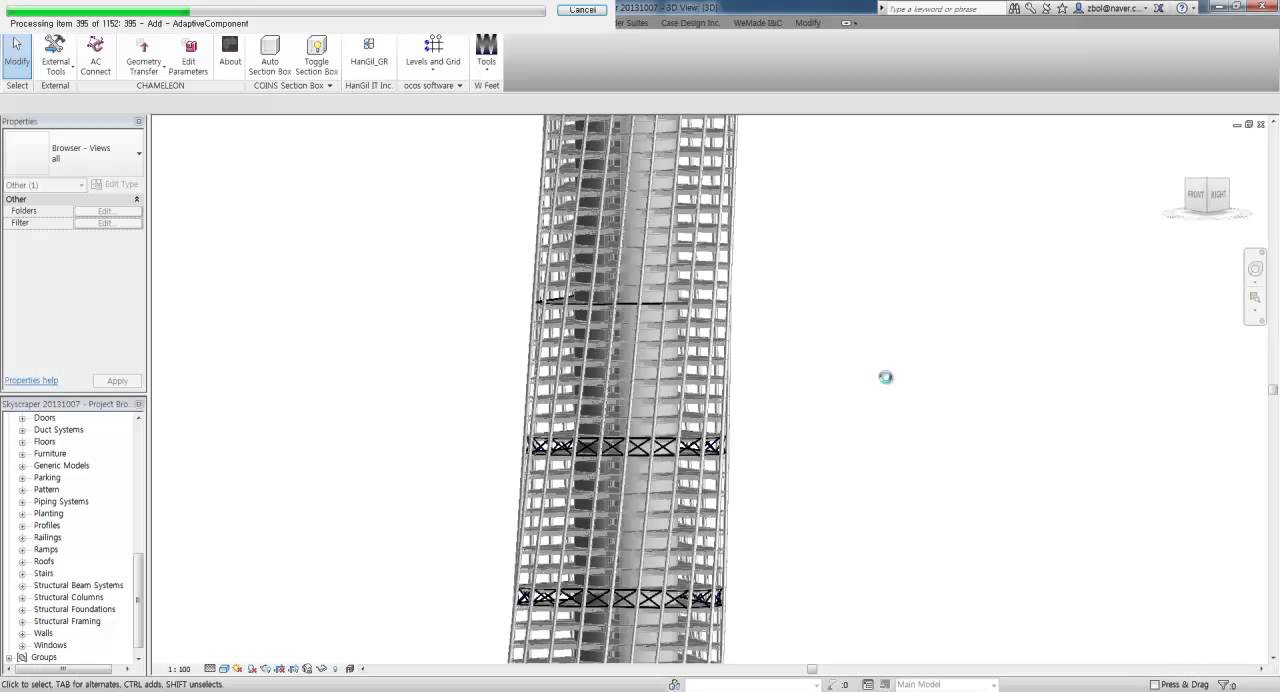Open the Select panel menu
This screenshot has height=692, width=1280.
coord(17,86)
